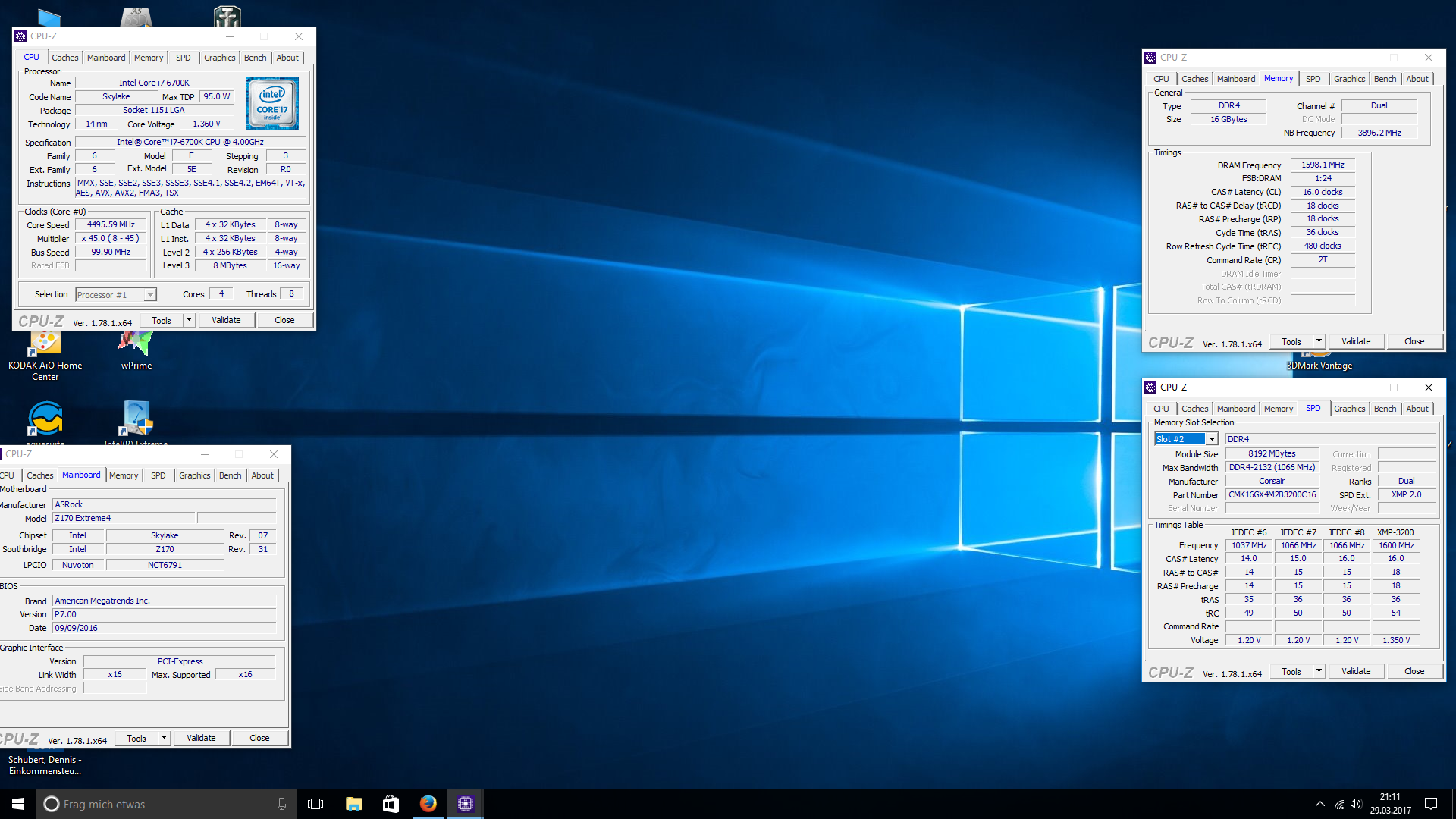Click the CPU-Z title icon in Memory window
The height and width of the screenshot is (819, 1456).
[x=1150, y=58]
